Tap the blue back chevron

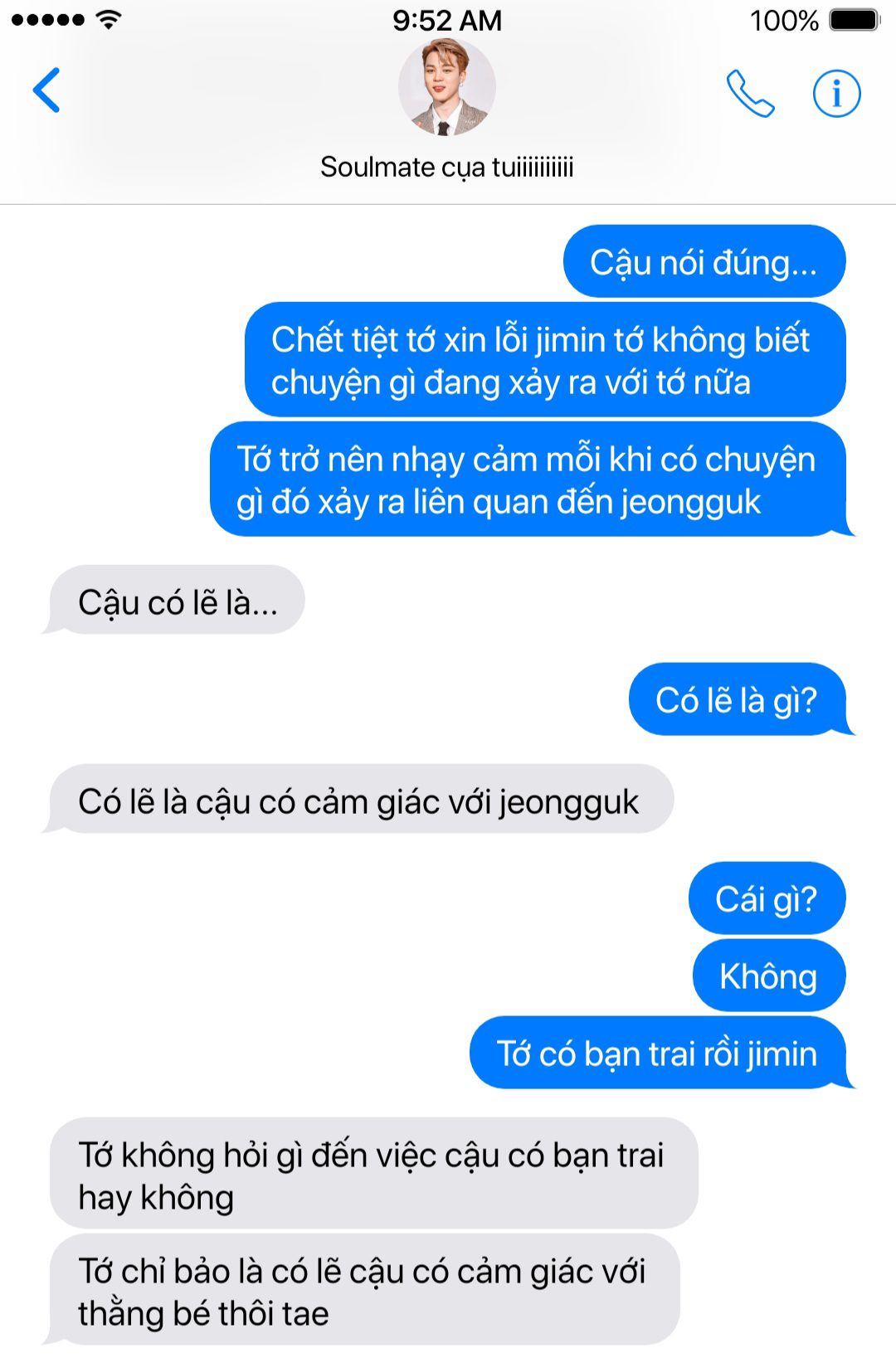tap(46, 90)
